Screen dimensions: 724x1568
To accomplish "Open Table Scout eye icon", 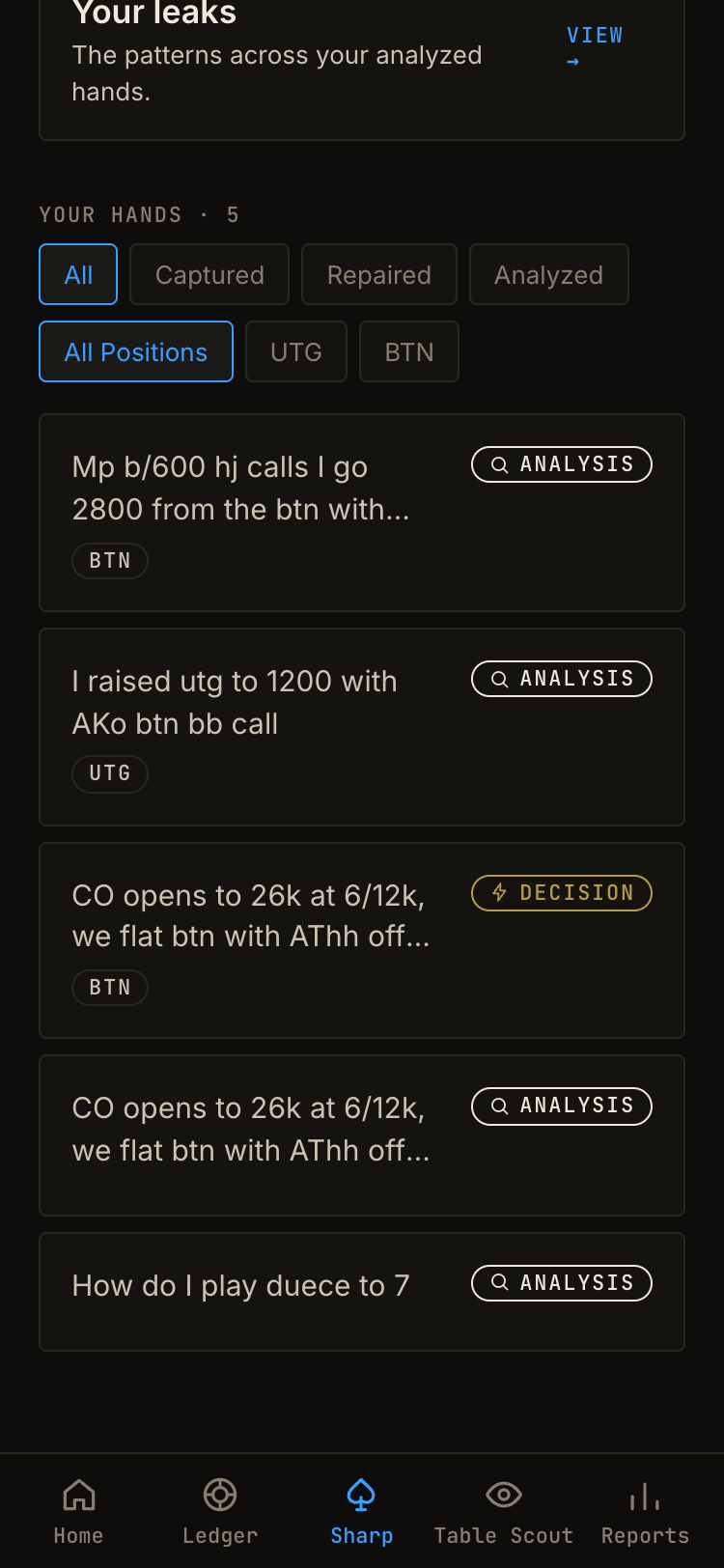I will 503,1495.
